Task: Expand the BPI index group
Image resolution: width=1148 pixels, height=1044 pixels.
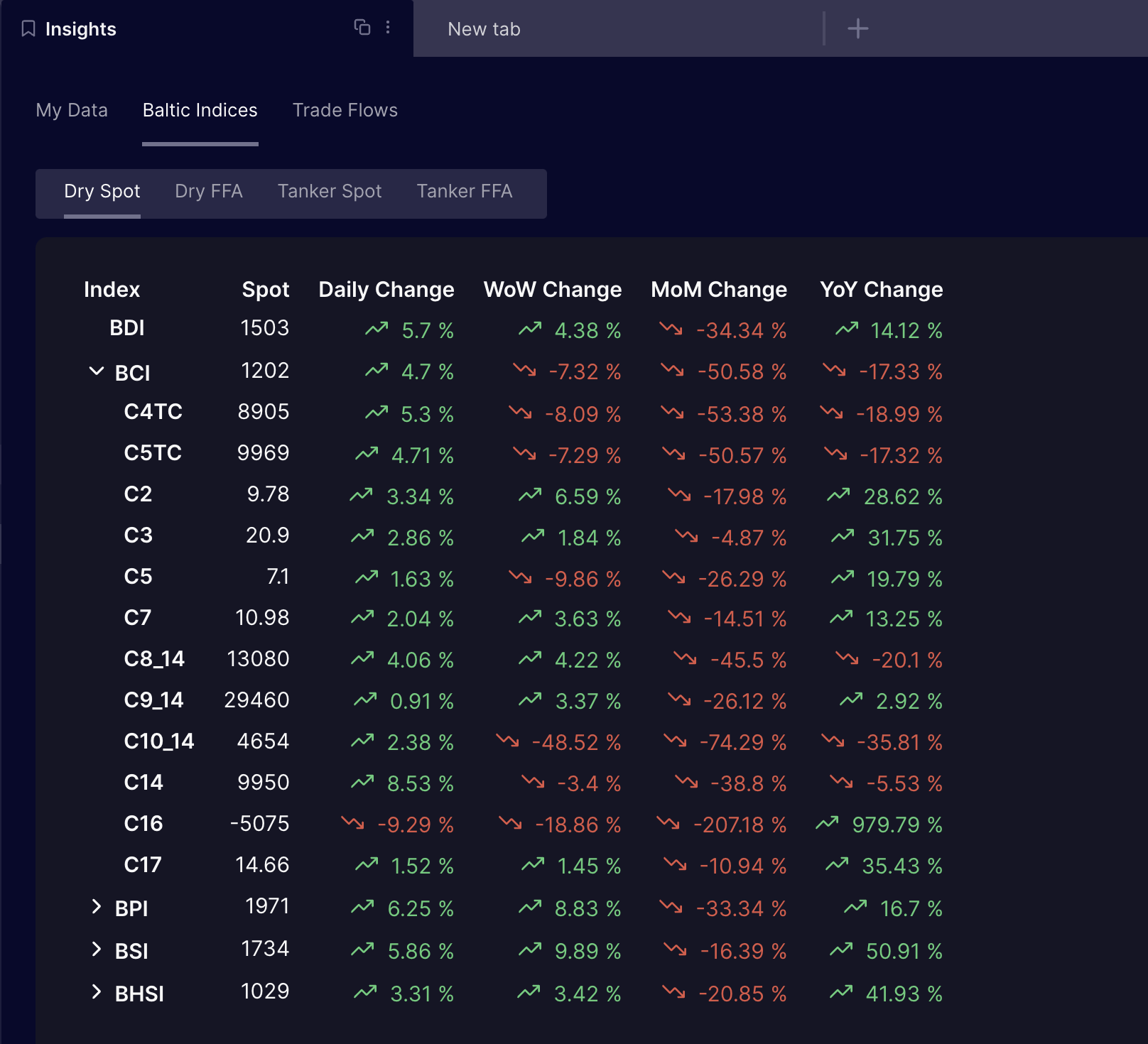Action: pos(97,906)
